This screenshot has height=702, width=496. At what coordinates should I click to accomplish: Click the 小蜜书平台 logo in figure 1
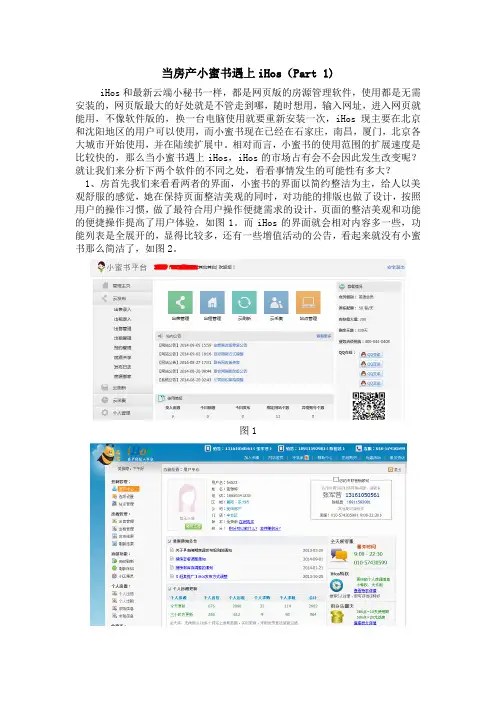coord(122,267)
